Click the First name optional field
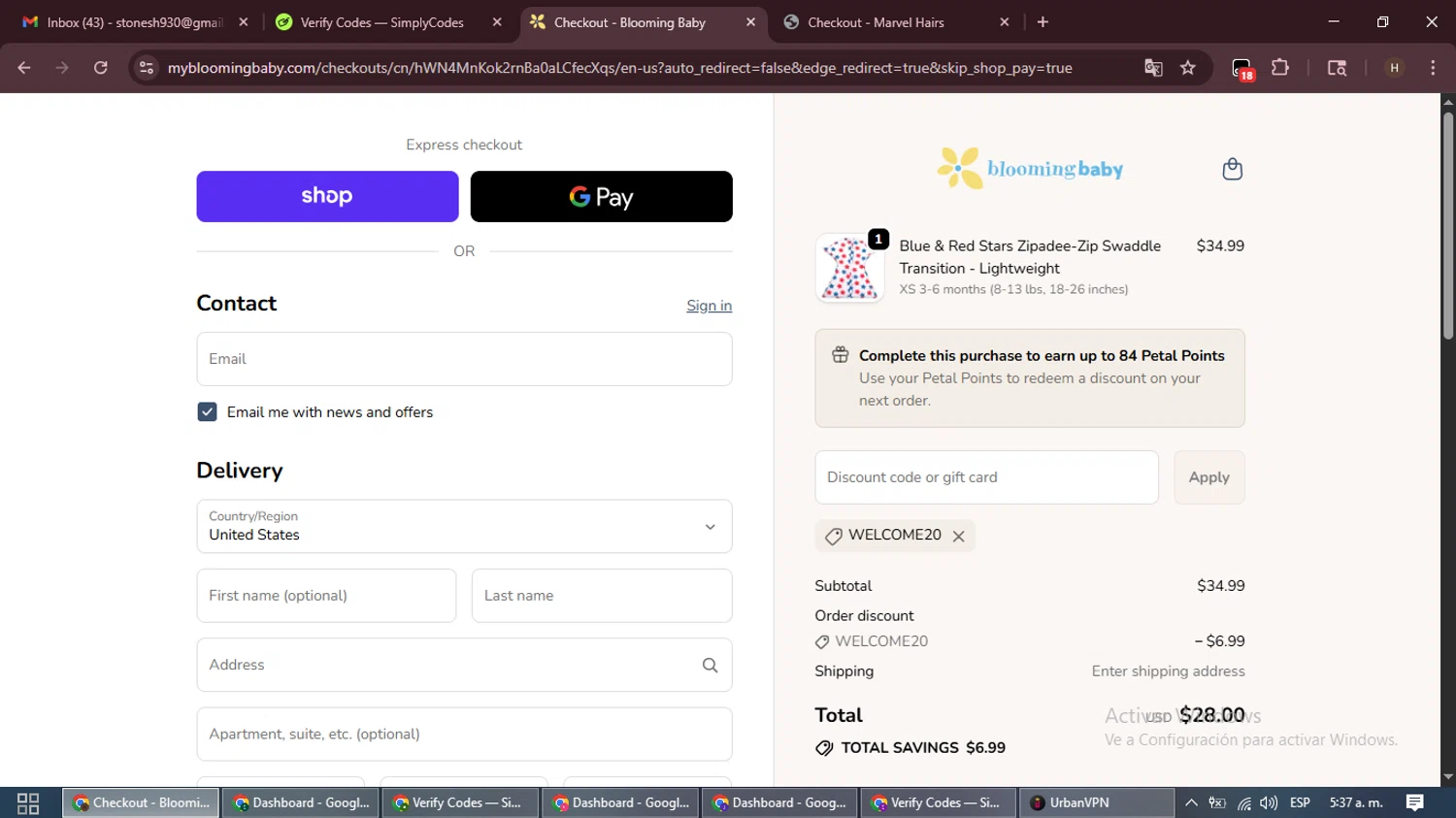The height and width of the screenshot is (818, 1456). (x=326, y=596)
